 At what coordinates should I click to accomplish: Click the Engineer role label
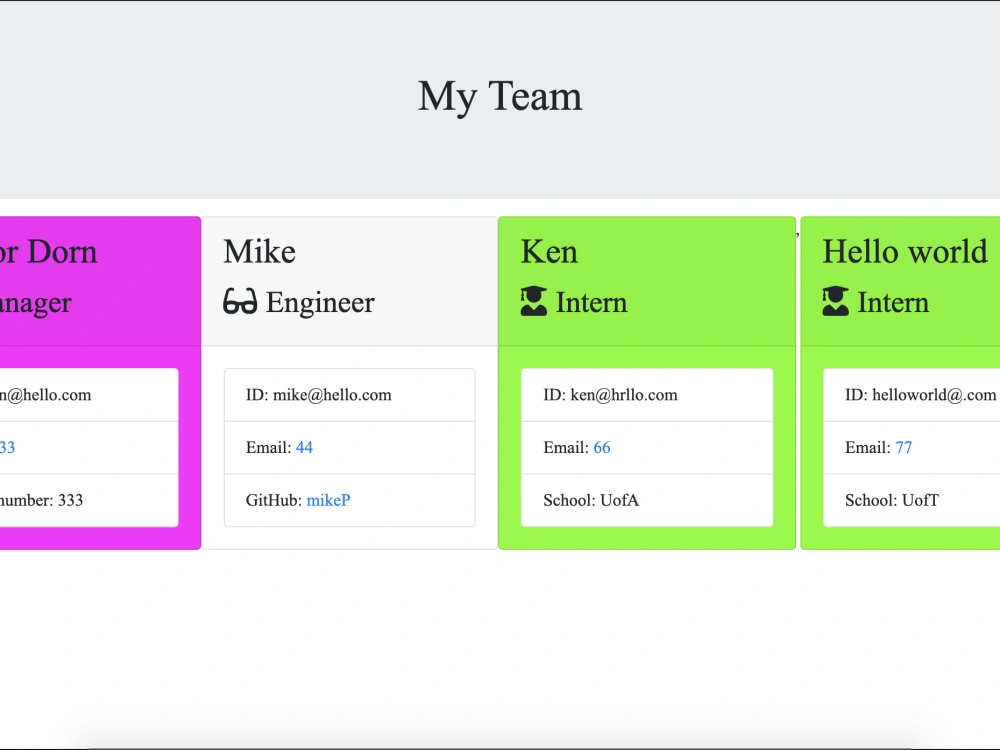pos(320,302)
